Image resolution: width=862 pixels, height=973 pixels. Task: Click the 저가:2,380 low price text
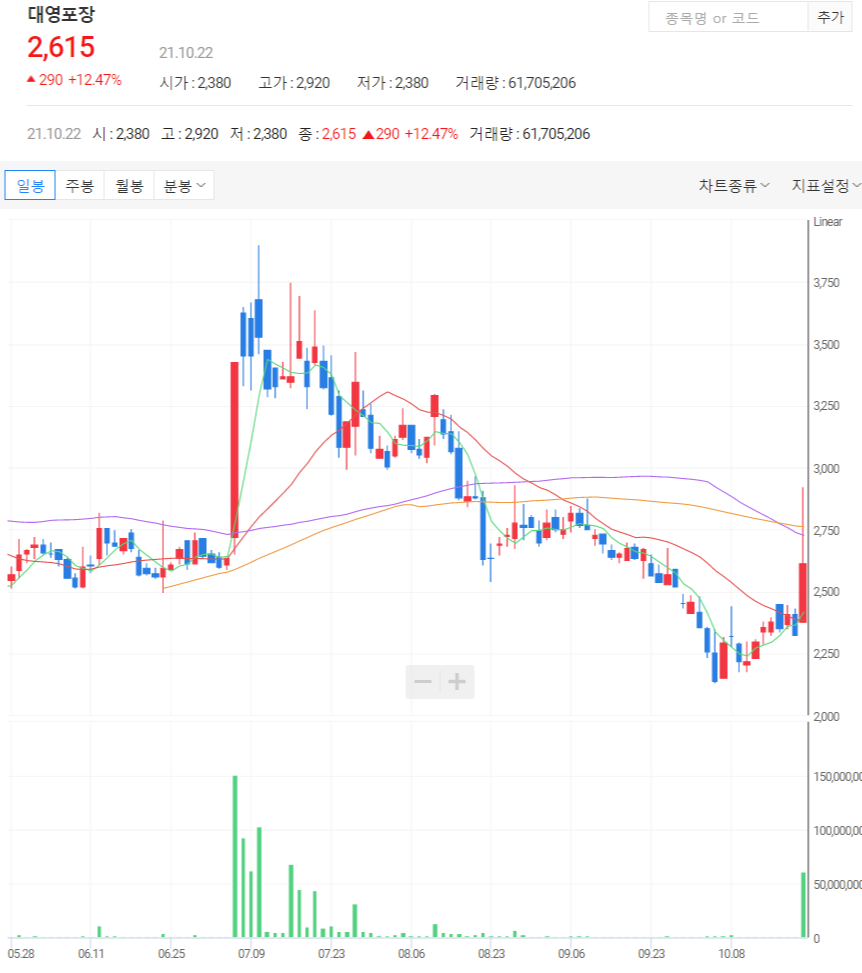tap(393, 83)
